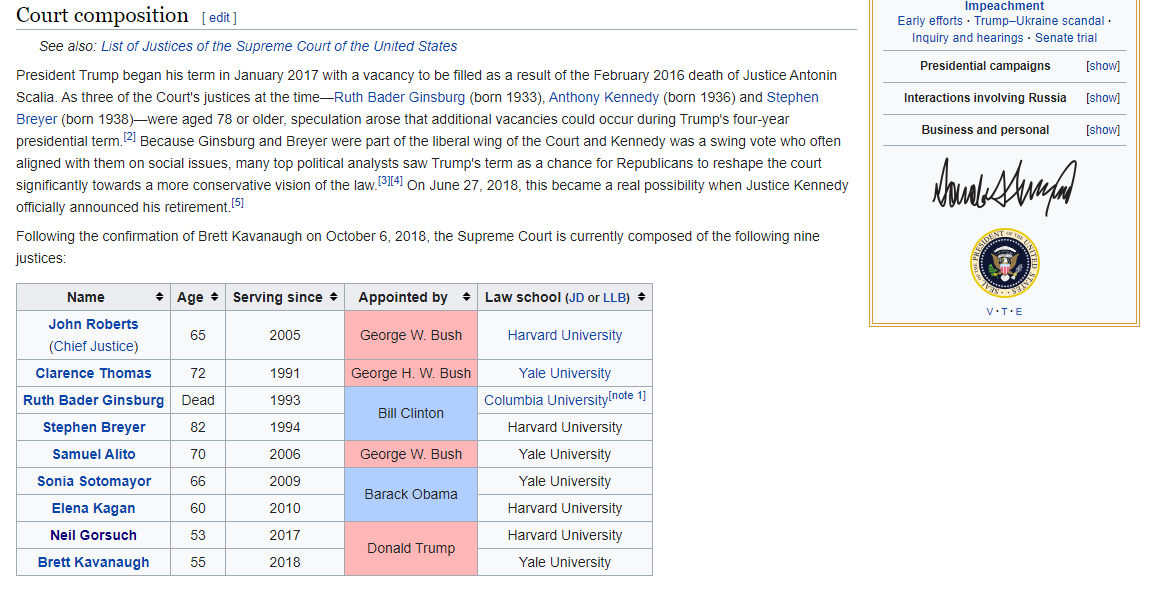Viewport: 1157px width, 589px height.
Task: Click the presidential seal image
Action: tap(1004, 263)
